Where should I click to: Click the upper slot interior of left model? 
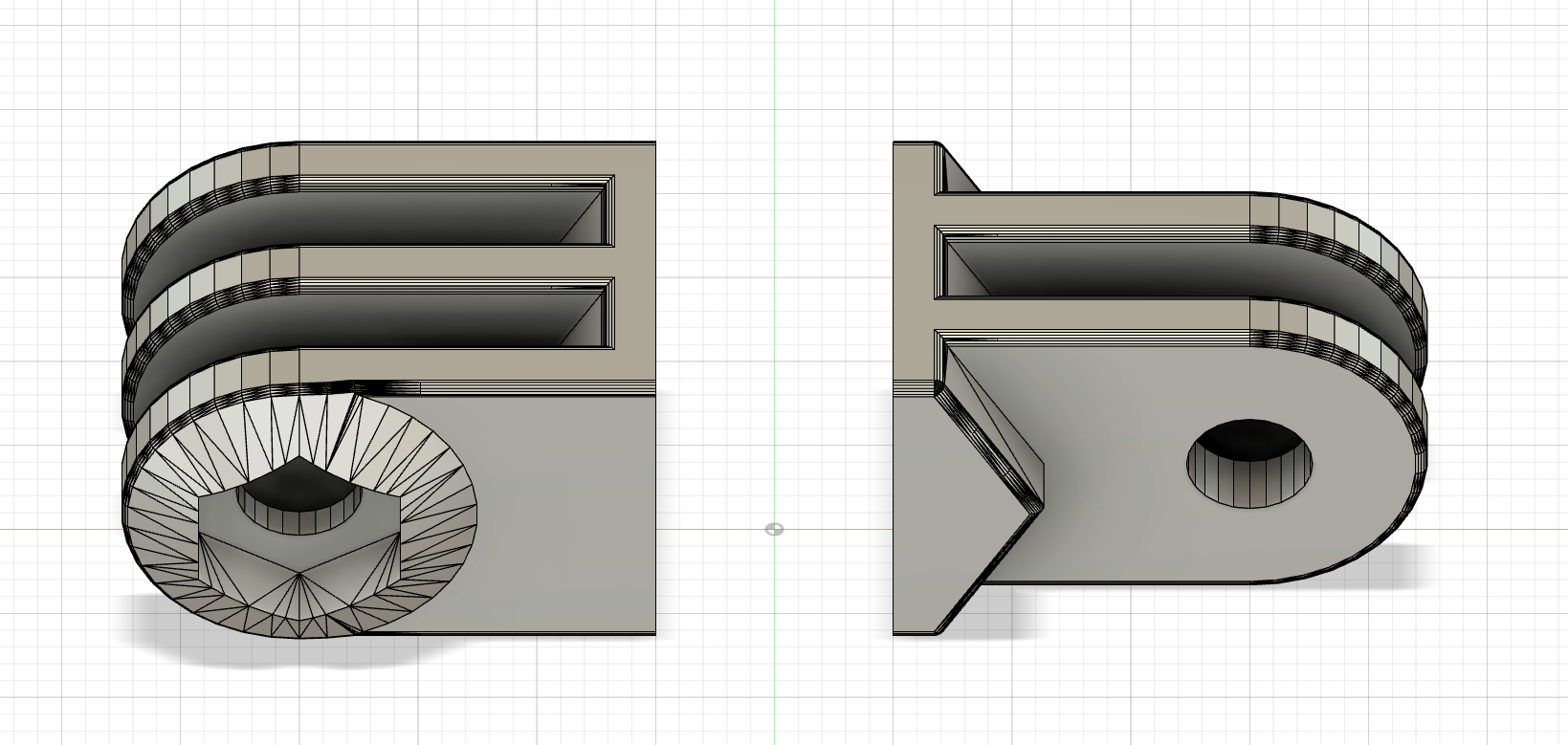tap(431, 215)
